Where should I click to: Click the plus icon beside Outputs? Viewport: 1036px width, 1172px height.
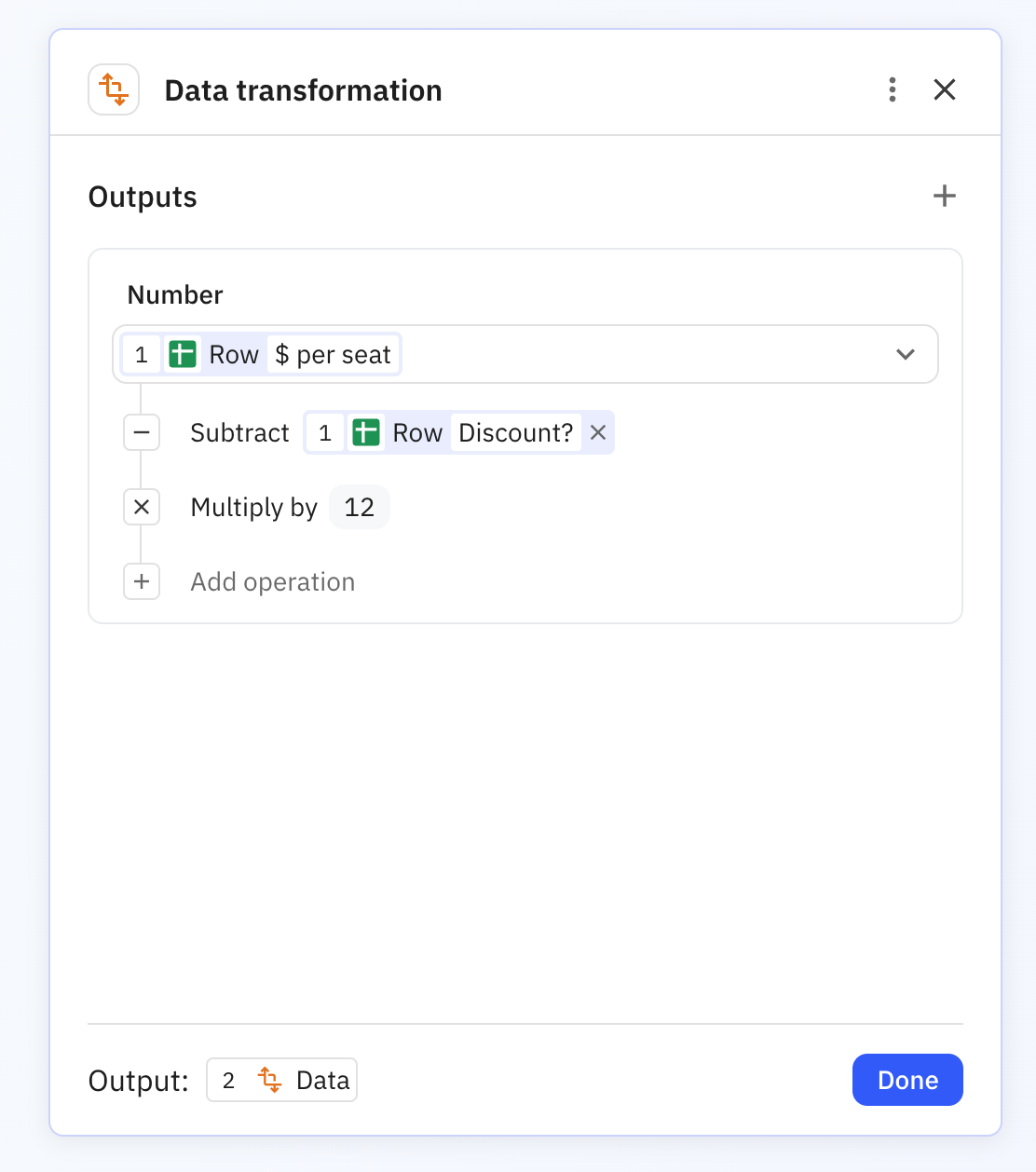(x=944, y=196)
